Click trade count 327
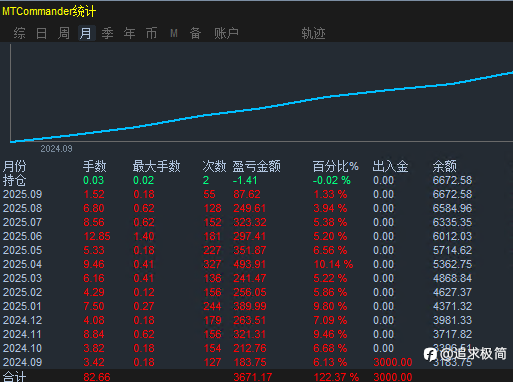Viewport: 513px width, 382px height. click(212, 264)
